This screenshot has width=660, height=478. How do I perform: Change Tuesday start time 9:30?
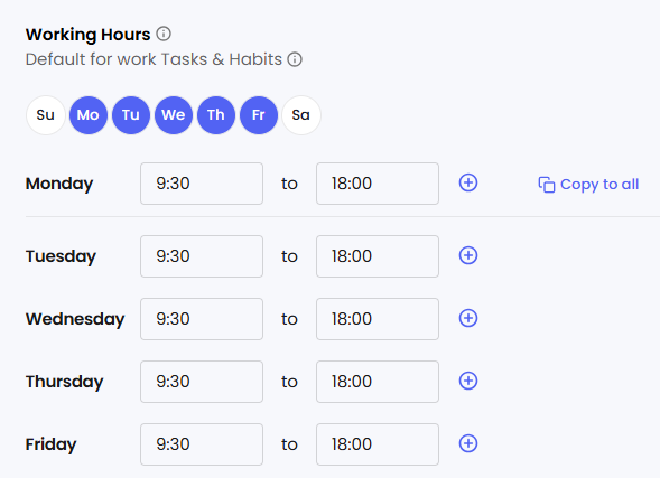tap(201, 256)
